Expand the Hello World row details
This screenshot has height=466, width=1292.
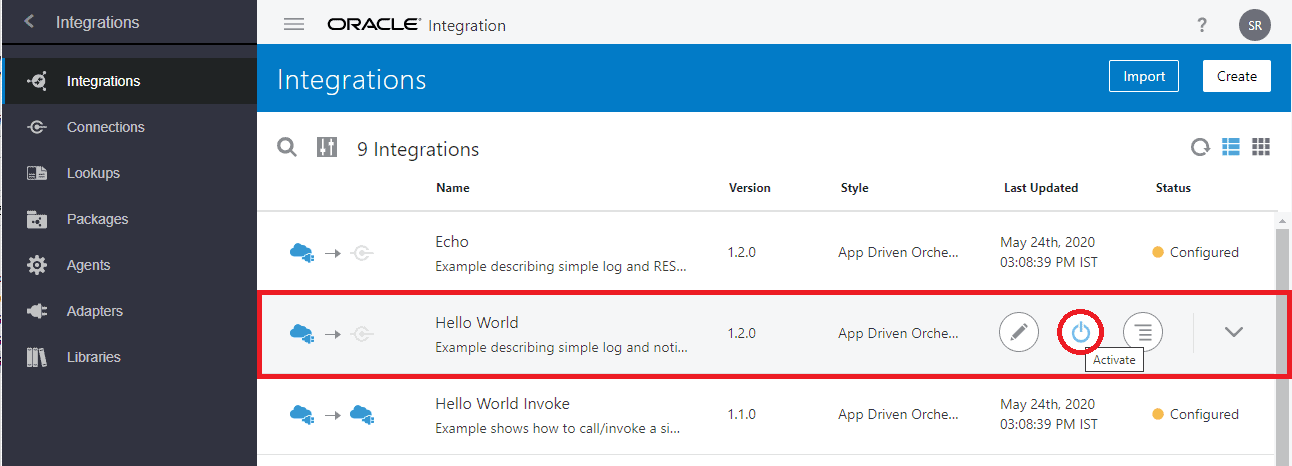tap(1234, 332)
